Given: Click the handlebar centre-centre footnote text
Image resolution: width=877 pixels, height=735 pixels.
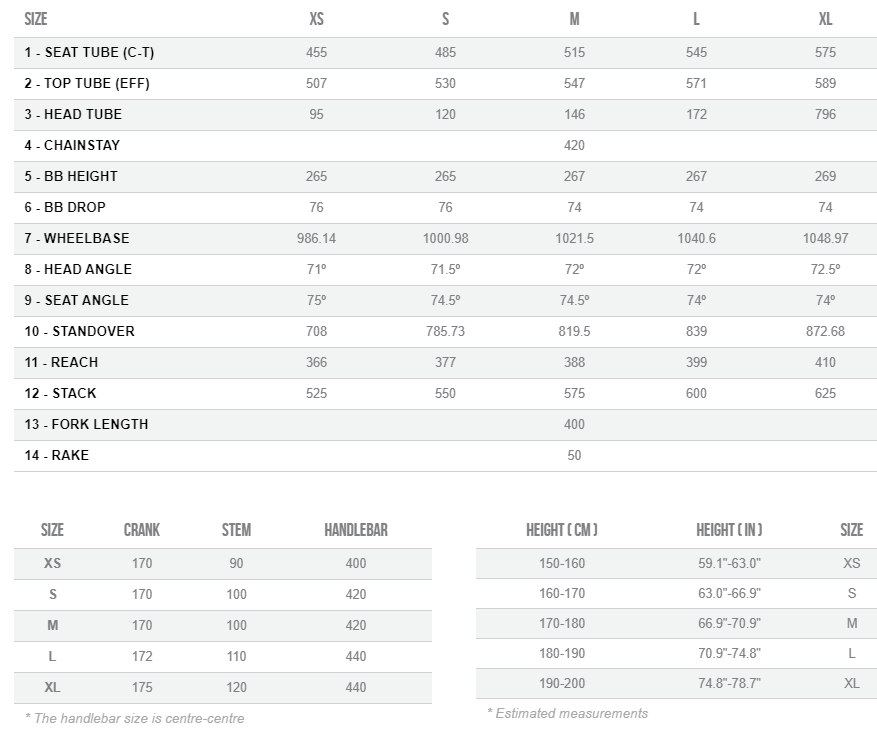Looking at the screenshot, I should (134, 718).
